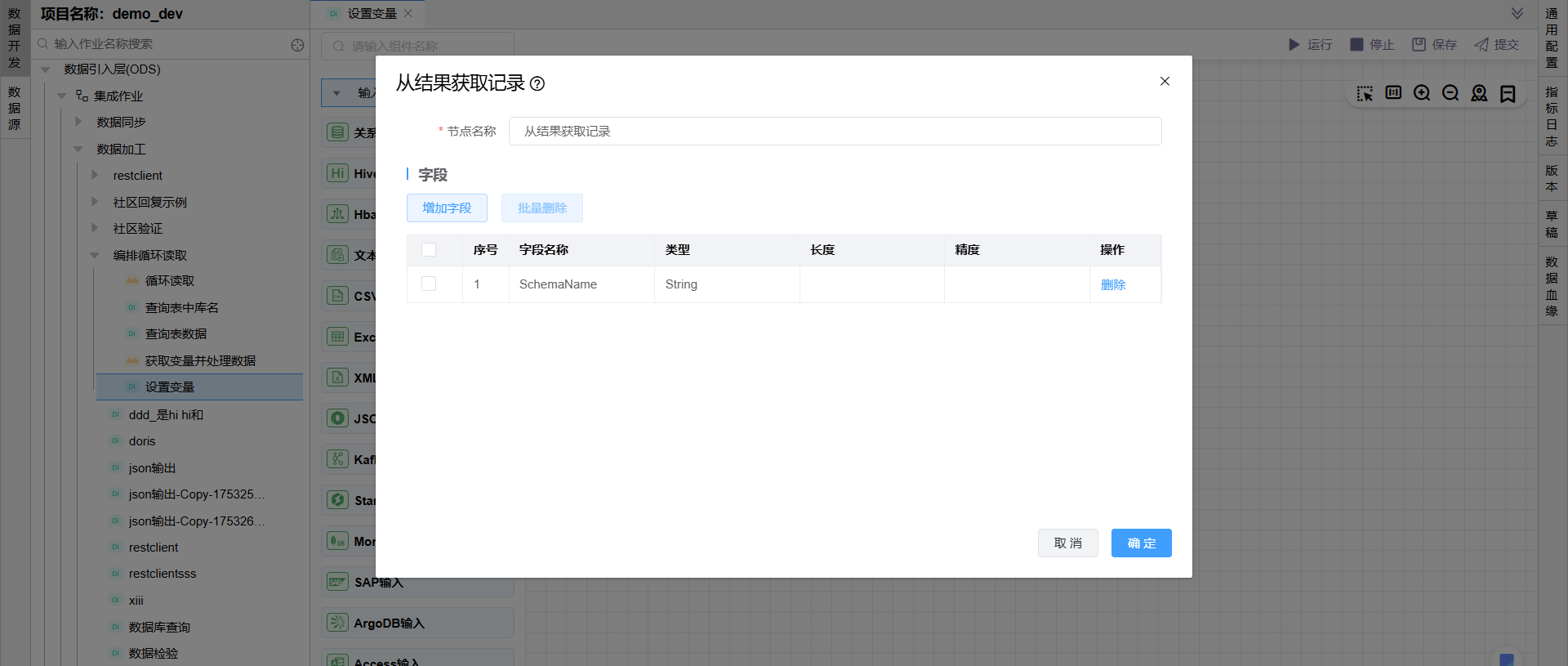
Task: Toggle the select-all checkbox in table header
Action: (429, 250)
